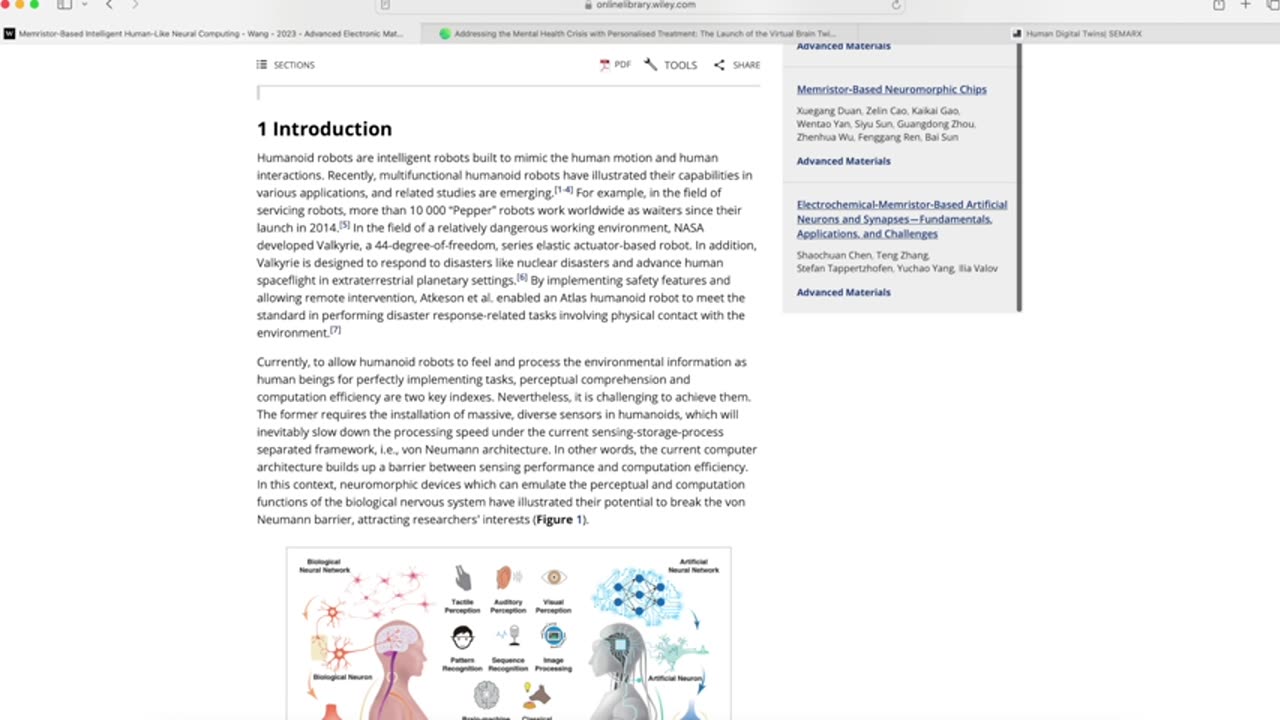Show the tab overview
Screen dimensions: 1280x720
click(x=1272, y=5)
